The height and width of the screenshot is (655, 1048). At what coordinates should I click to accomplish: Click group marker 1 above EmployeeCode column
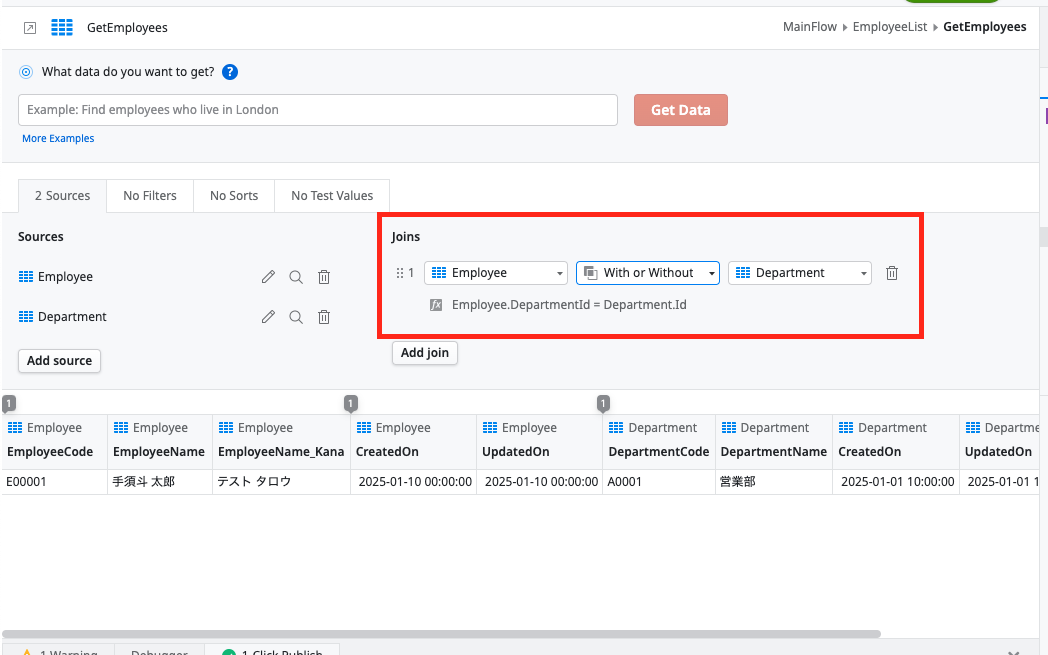[x=9, y=403]
